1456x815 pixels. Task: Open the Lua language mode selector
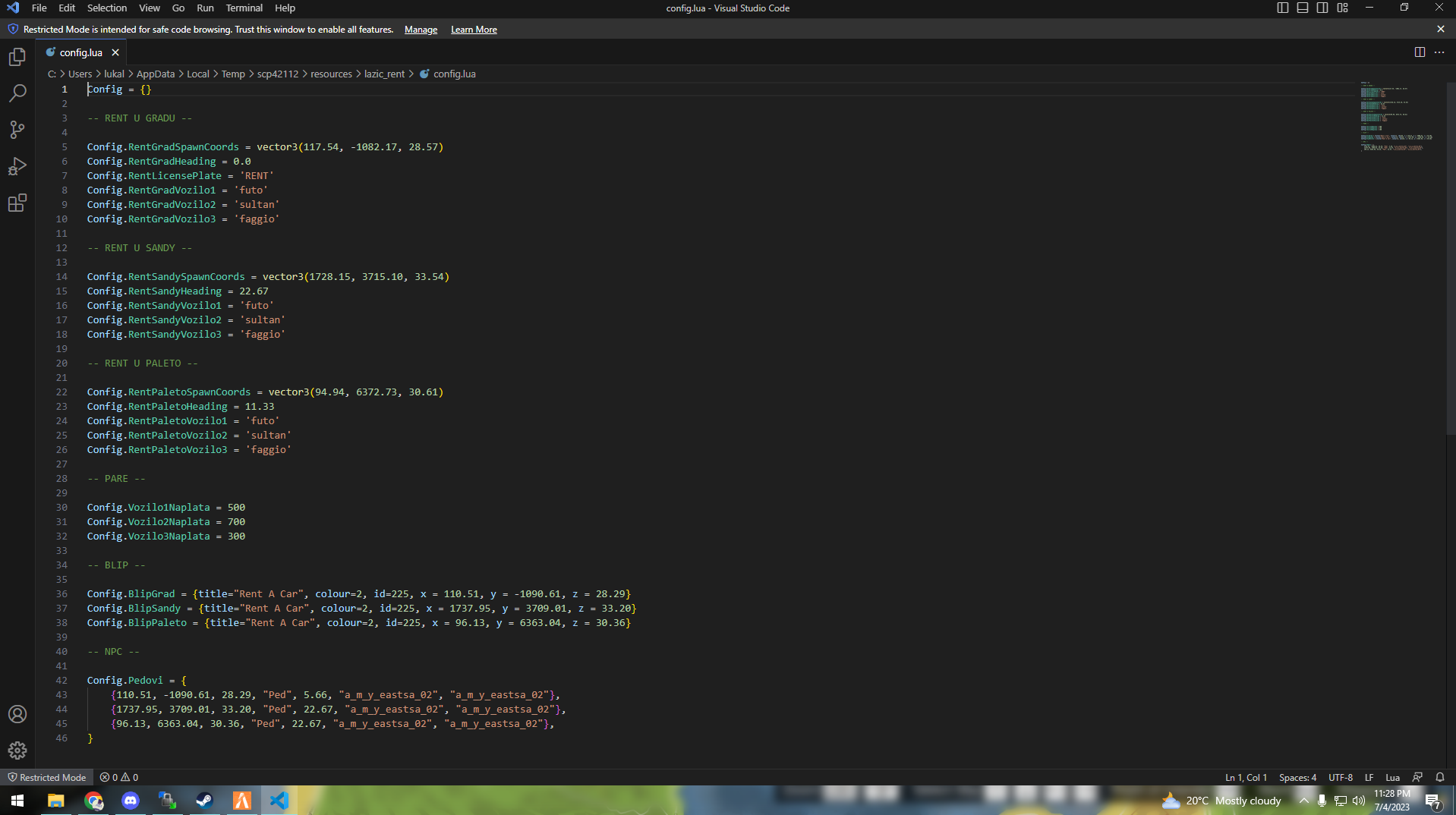[1392, 777]
